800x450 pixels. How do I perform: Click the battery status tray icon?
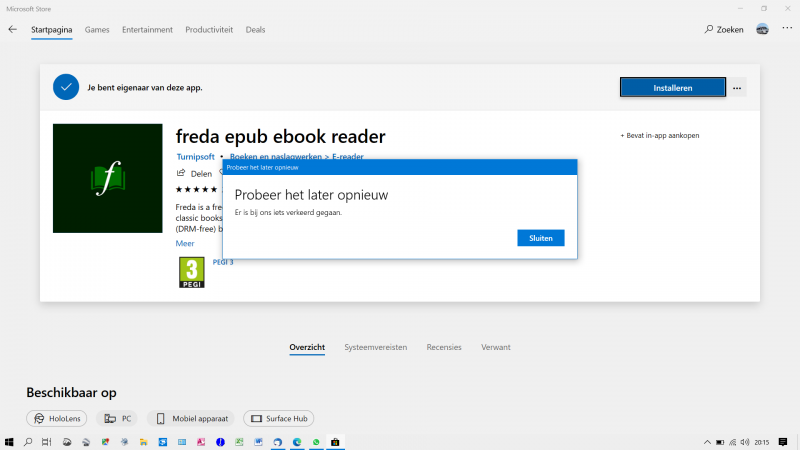[x=720, y=442]
